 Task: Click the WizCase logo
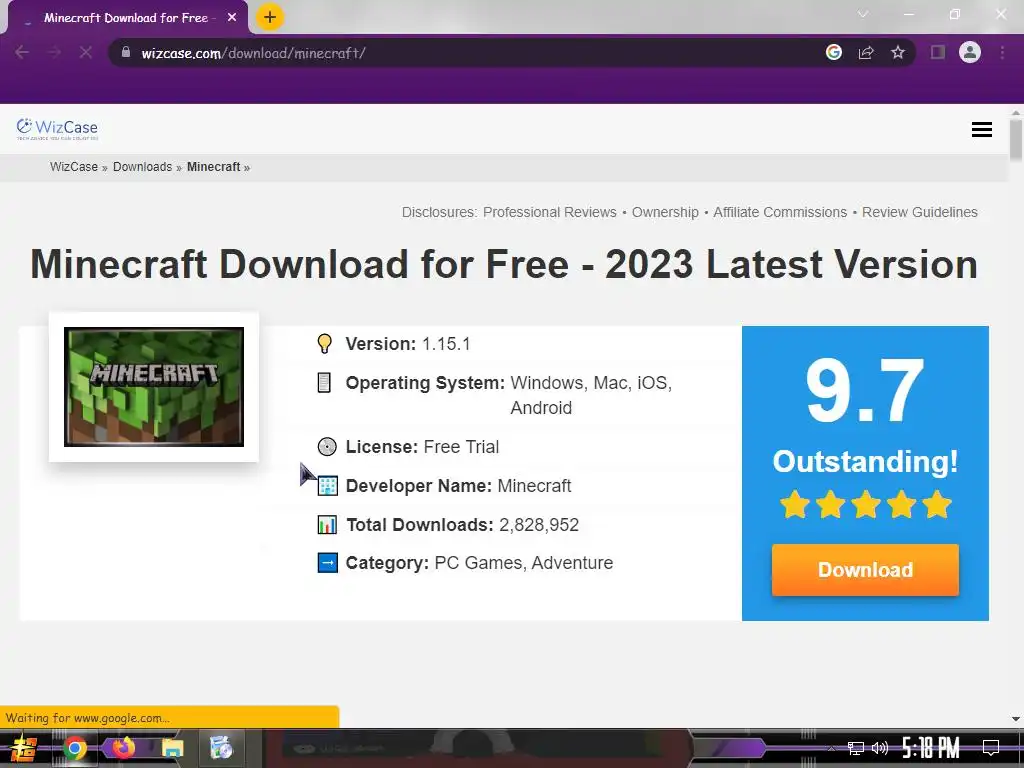pyautogui.click(x=57, y=129)
